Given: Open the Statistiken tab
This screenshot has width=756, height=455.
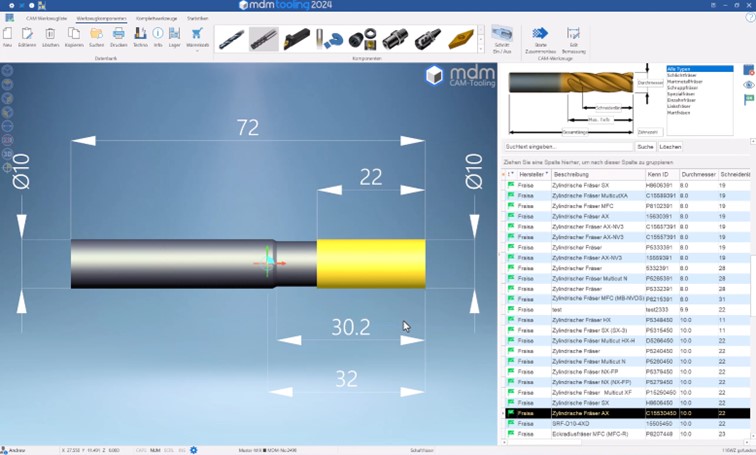Looking at the screenshot, I should point(198,18).
